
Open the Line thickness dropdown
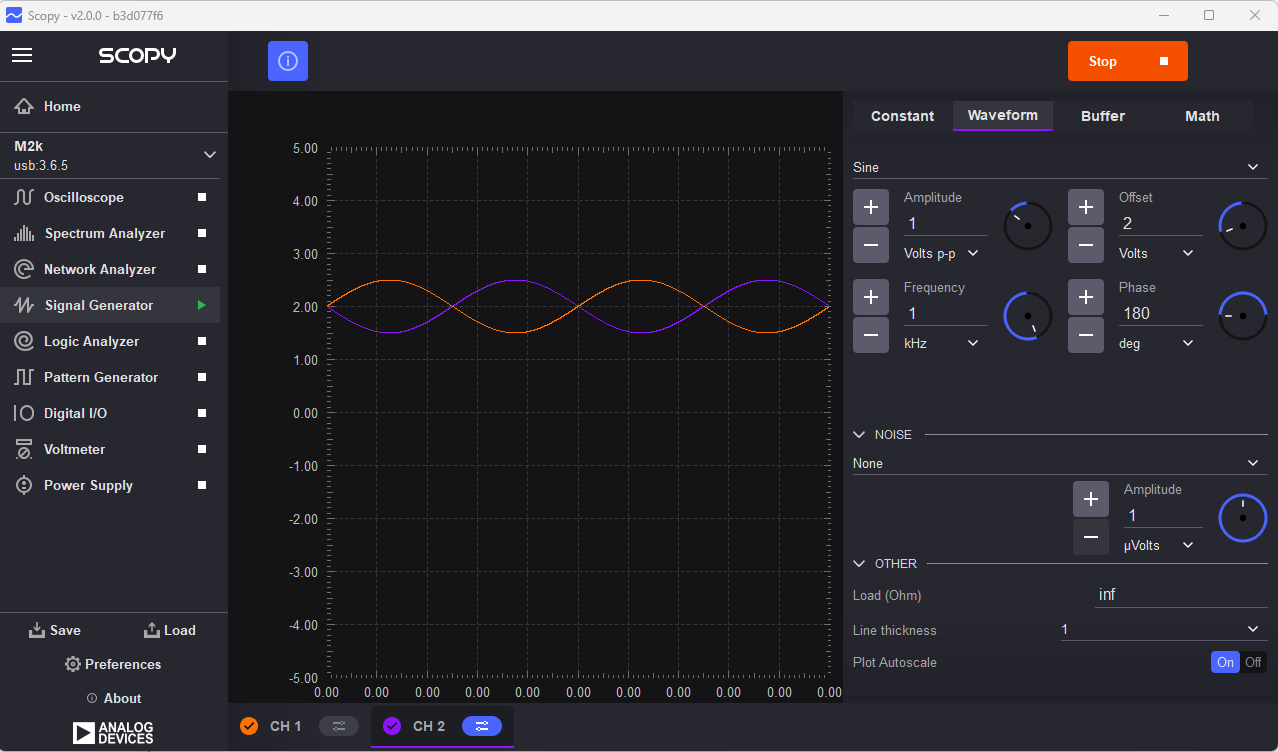[x=1164, y=629]
